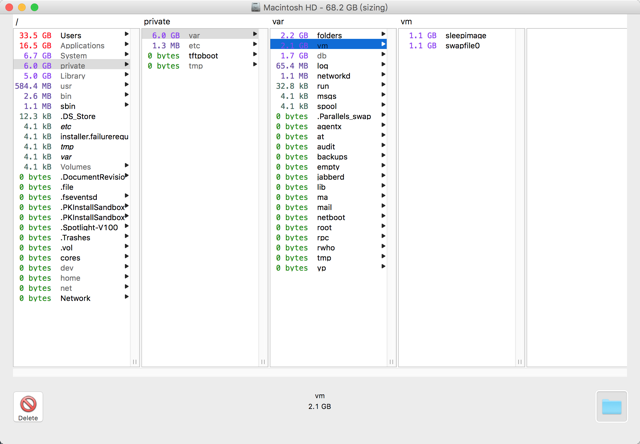Select the home row
The height and width of the screenshot is (444, 640).
coord(72,278)
